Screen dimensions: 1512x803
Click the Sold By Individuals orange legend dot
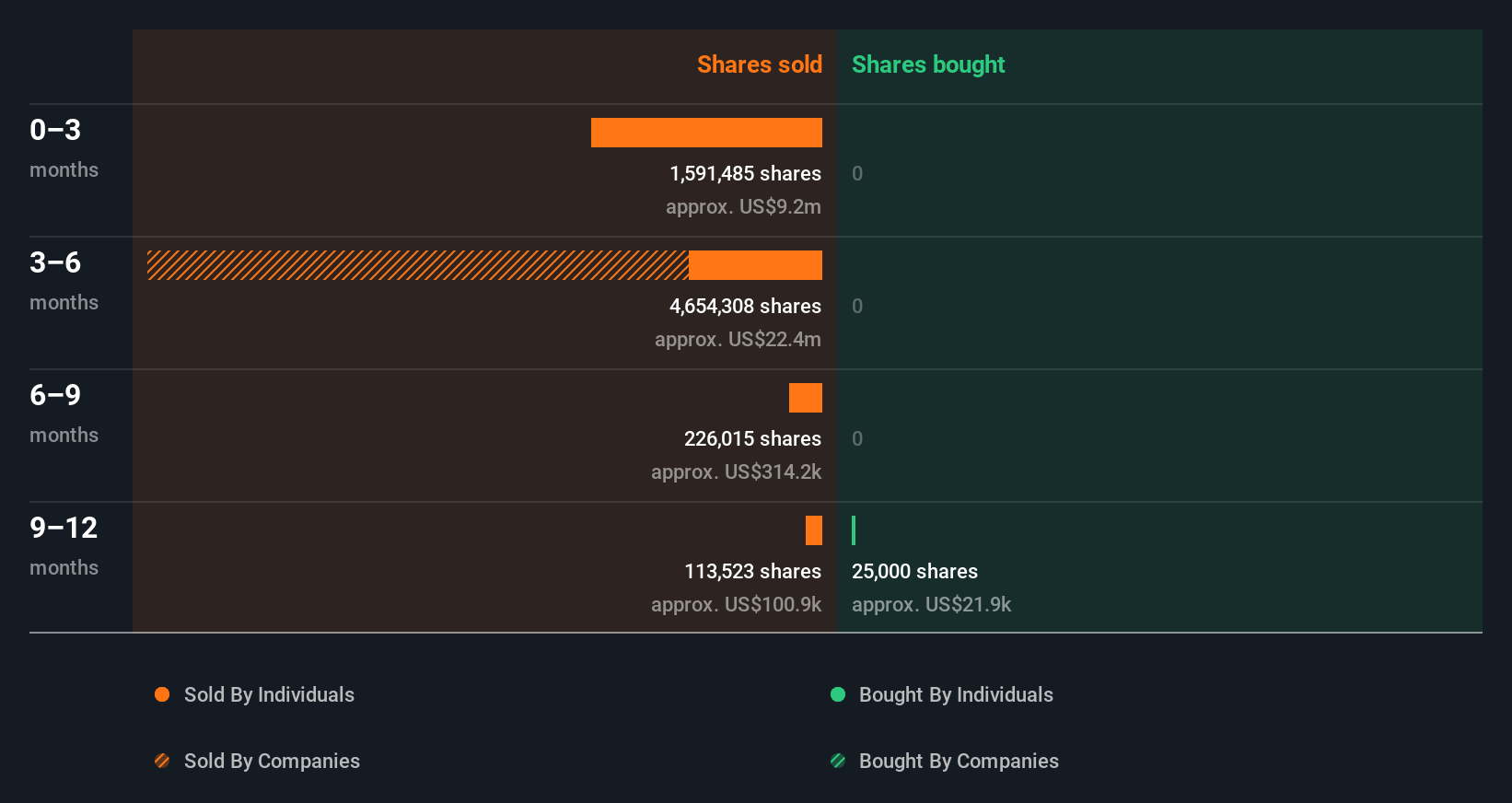point(162,694)
